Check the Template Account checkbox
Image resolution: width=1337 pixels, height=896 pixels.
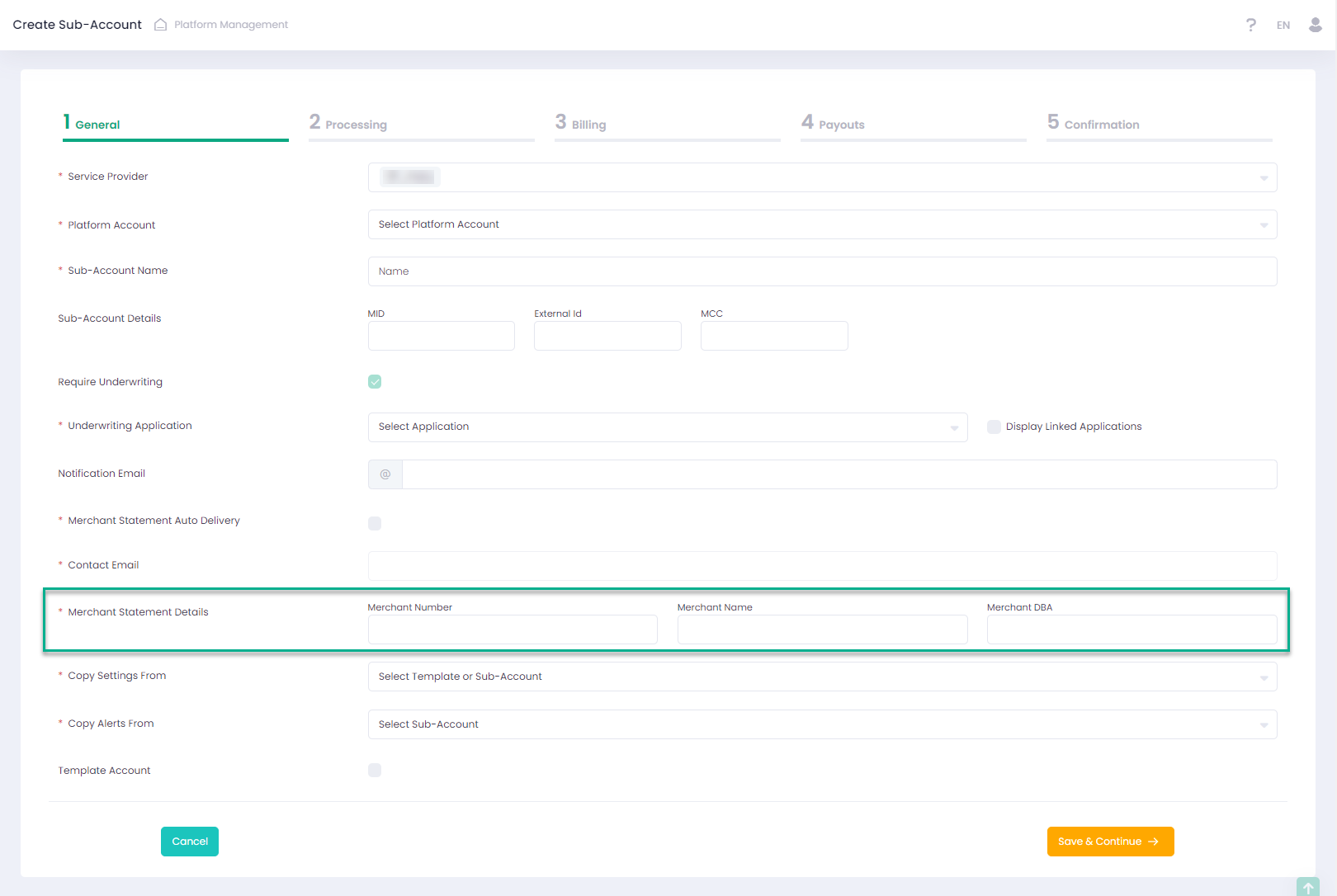(x=375, y=771)
